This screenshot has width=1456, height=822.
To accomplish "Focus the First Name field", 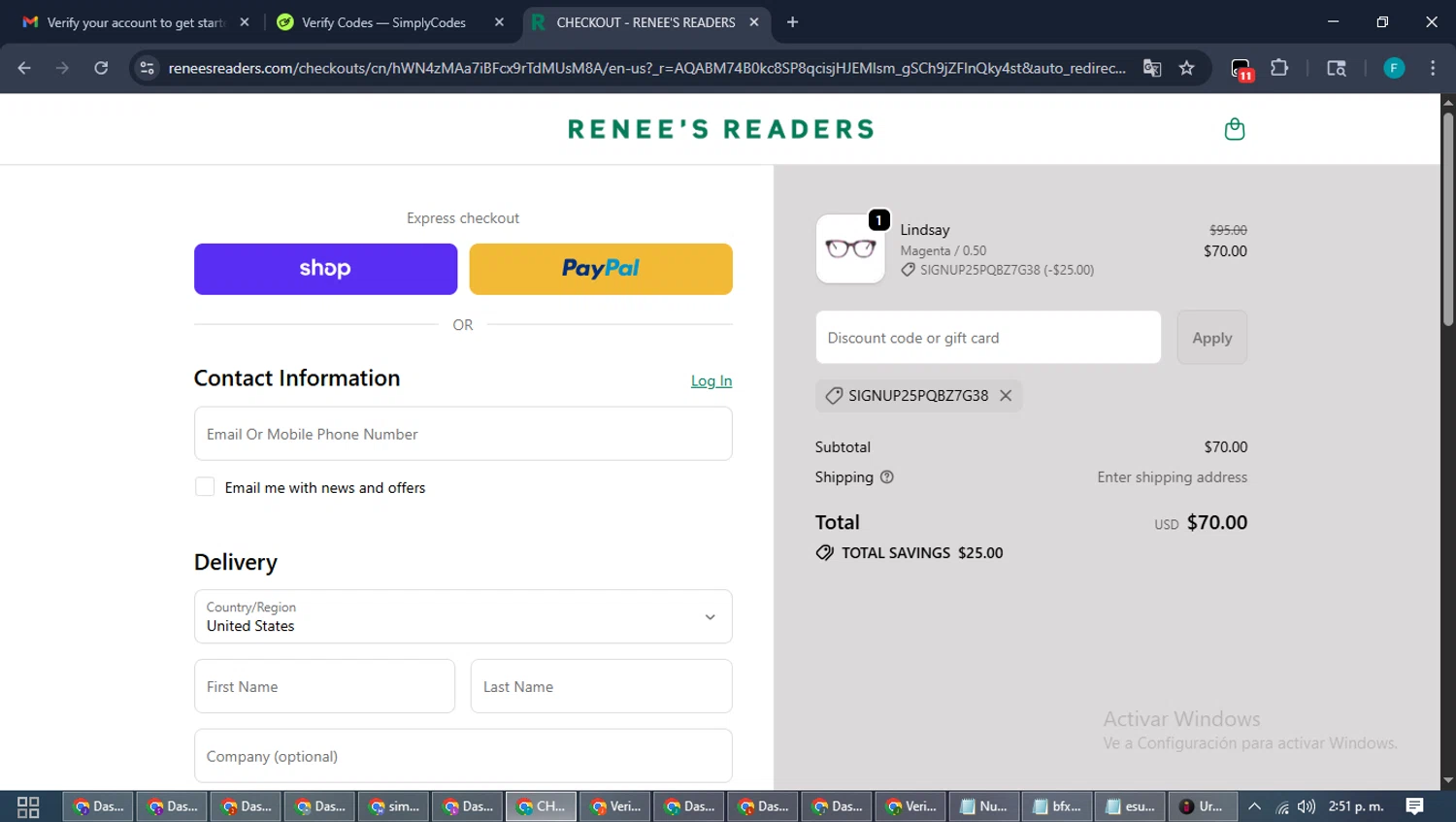I will 324,686.
